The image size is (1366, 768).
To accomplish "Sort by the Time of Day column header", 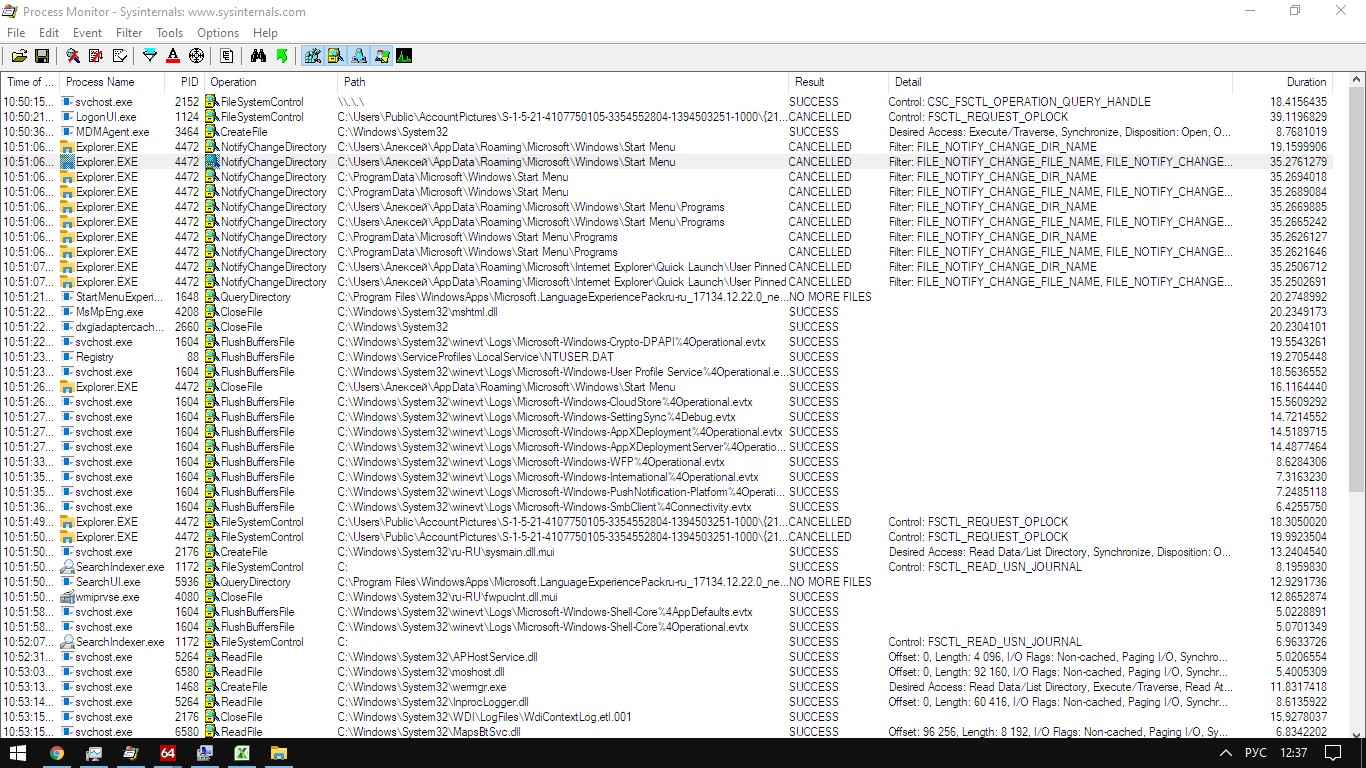I will click(x=29, y=82).
